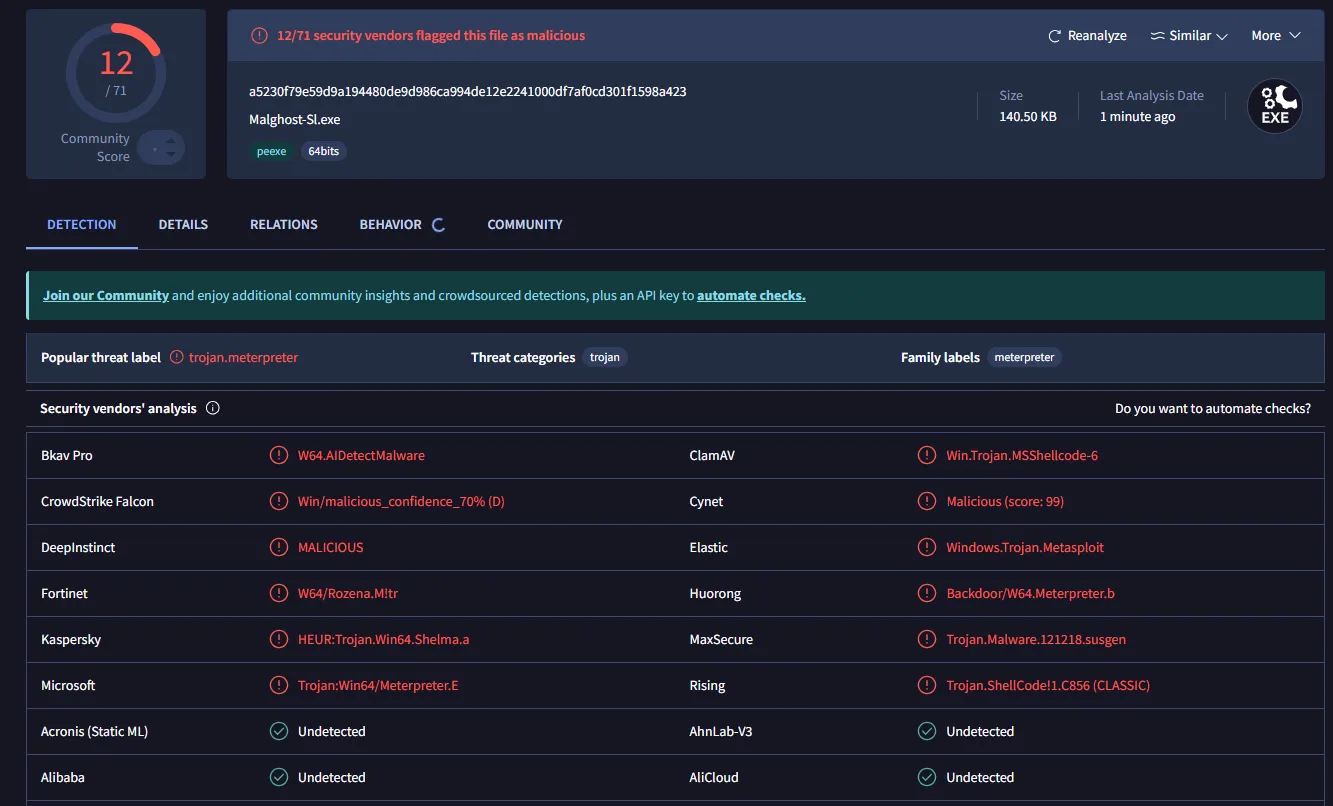
Task: Switch to the Relations tab
Action: pos(283,224)
